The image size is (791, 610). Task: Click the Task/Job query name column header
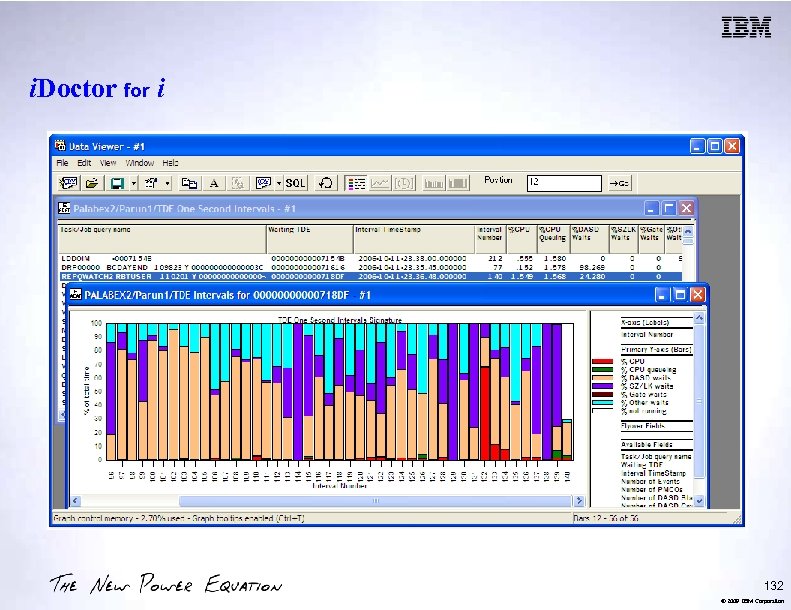(162, 239)
